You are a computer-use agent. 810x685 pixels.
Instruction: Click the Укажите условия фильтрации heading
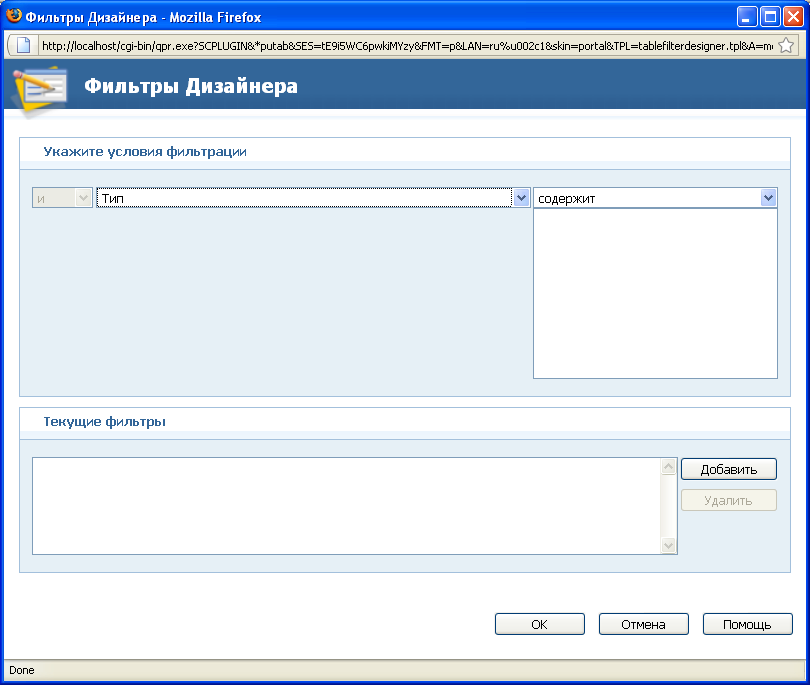(145, 152)
